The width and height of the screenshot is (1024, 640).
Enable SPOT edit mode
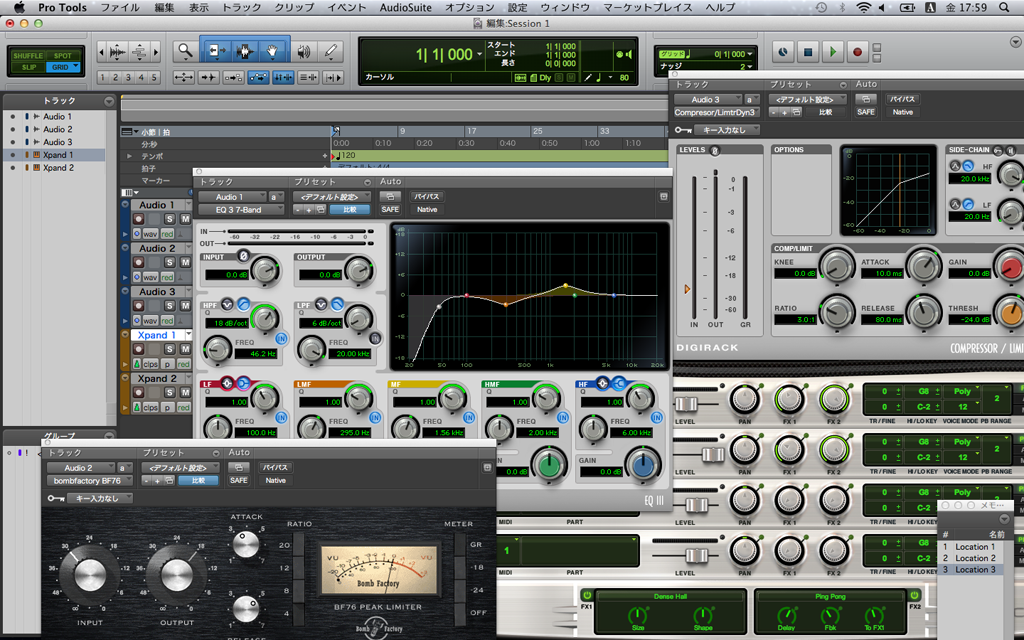pyautogui.click(x=63, y=56)
